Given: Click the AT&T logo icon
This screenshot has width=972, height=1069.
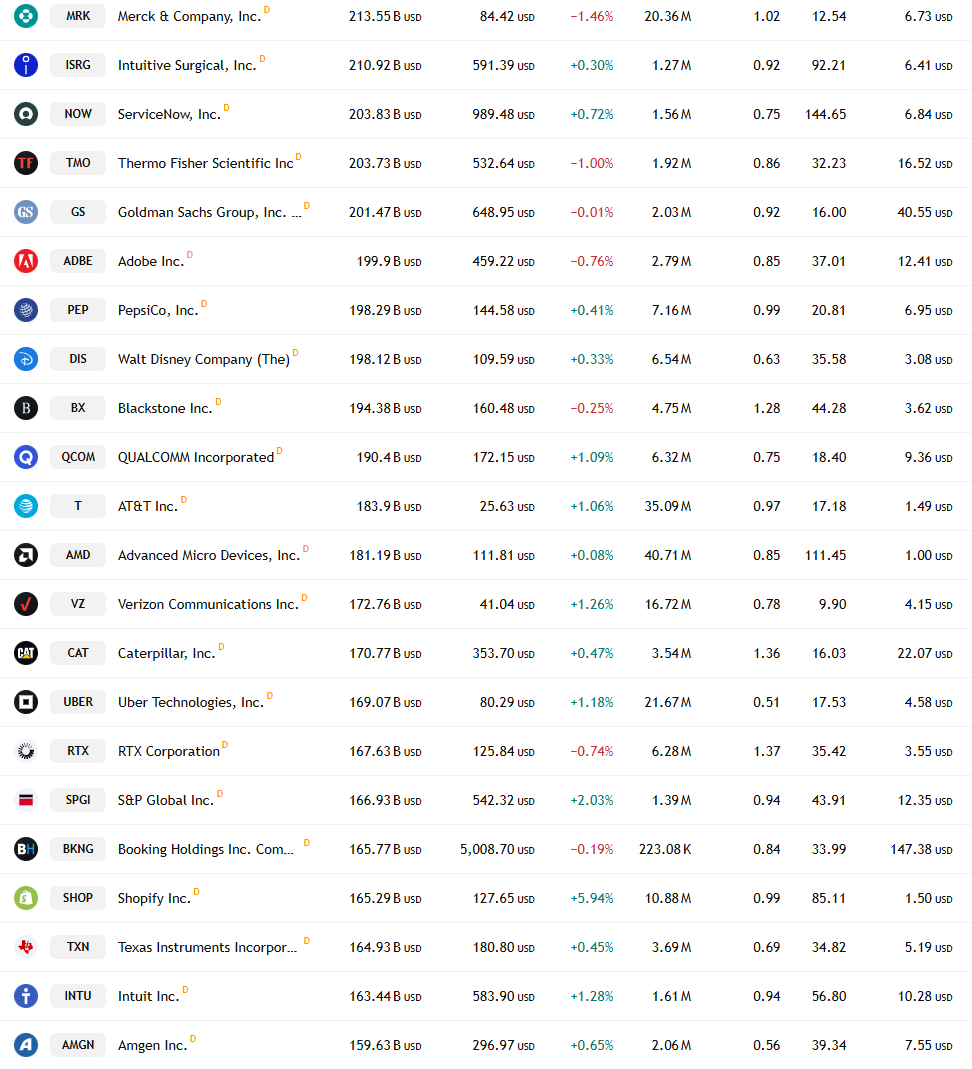Looking at the screenshot, I should coord(26,506).
